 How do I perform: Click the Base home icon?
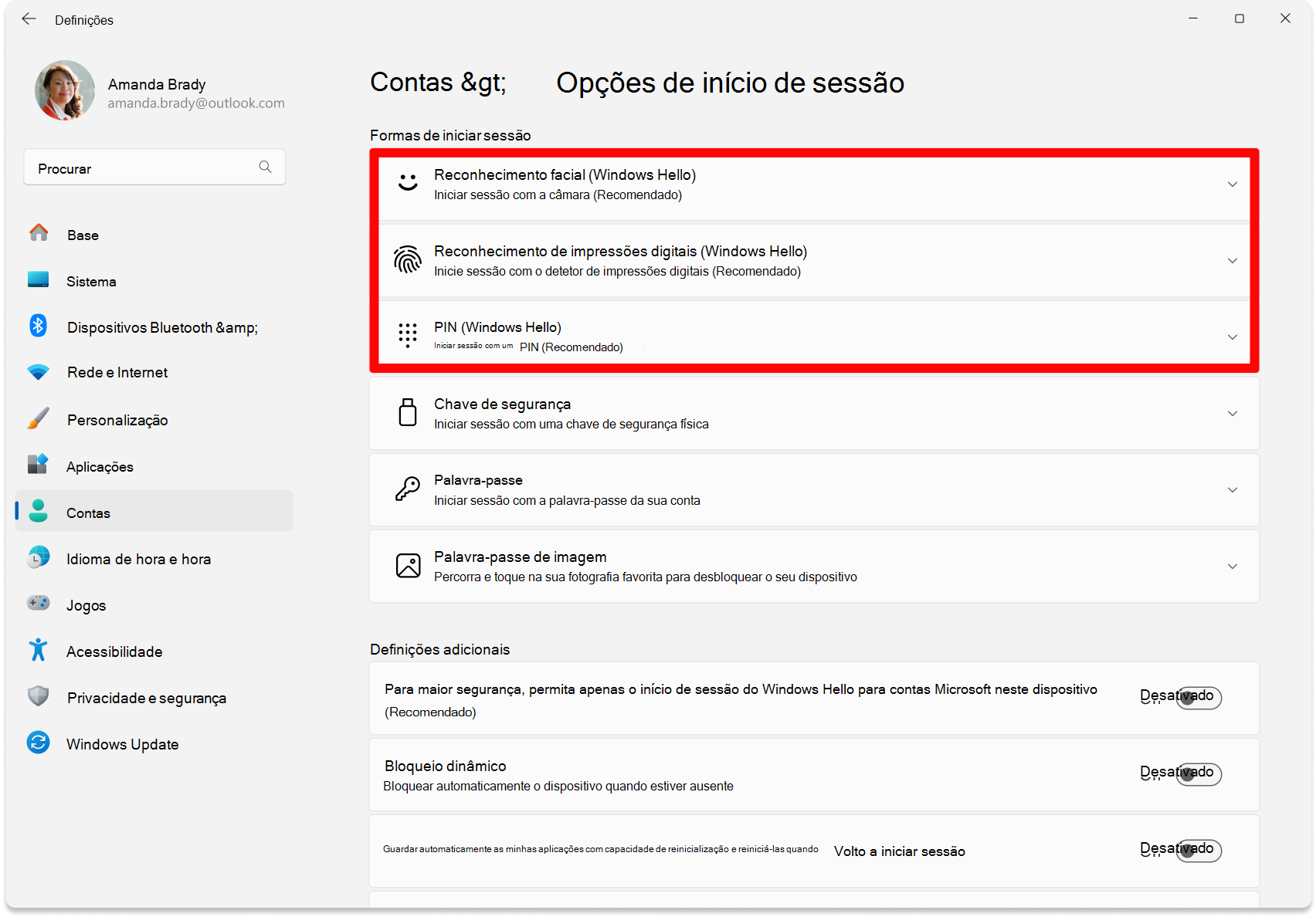pos(39,232)
